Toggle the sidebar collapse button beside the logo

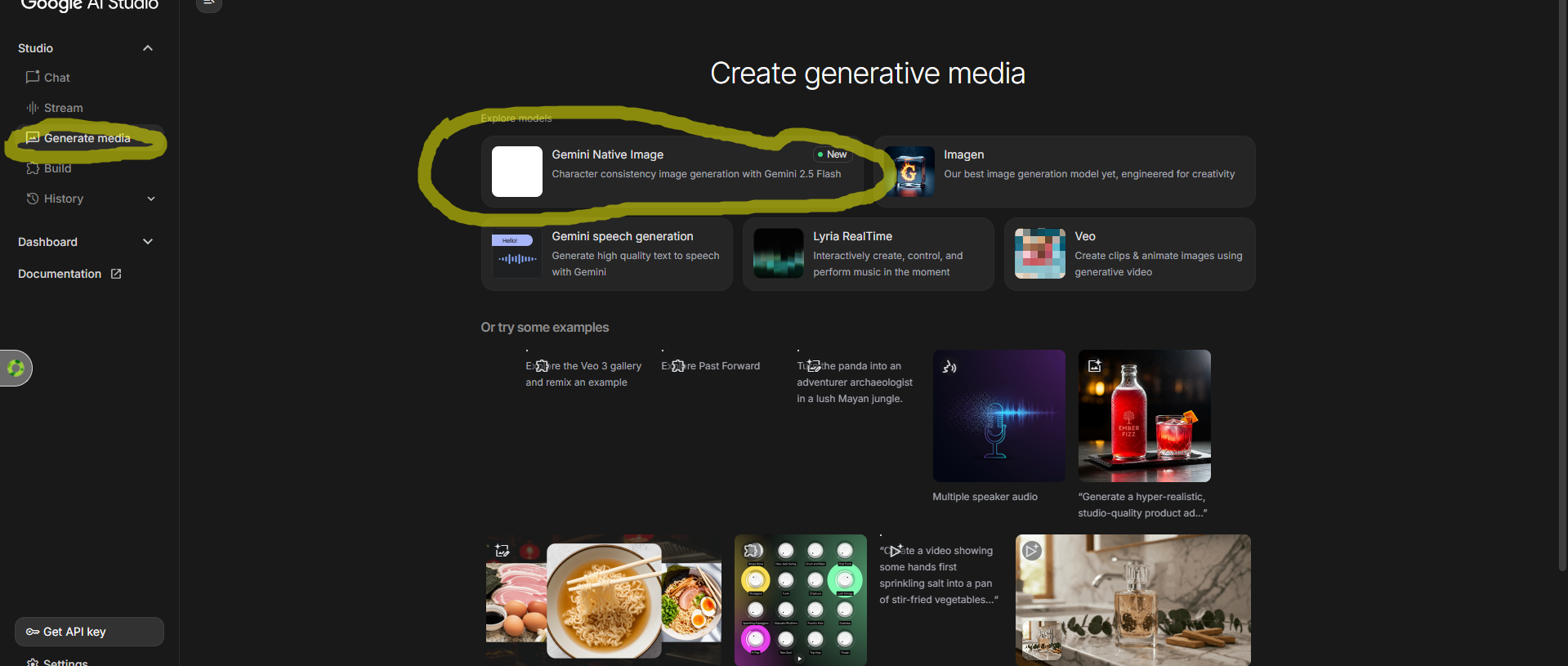[209, 4]
